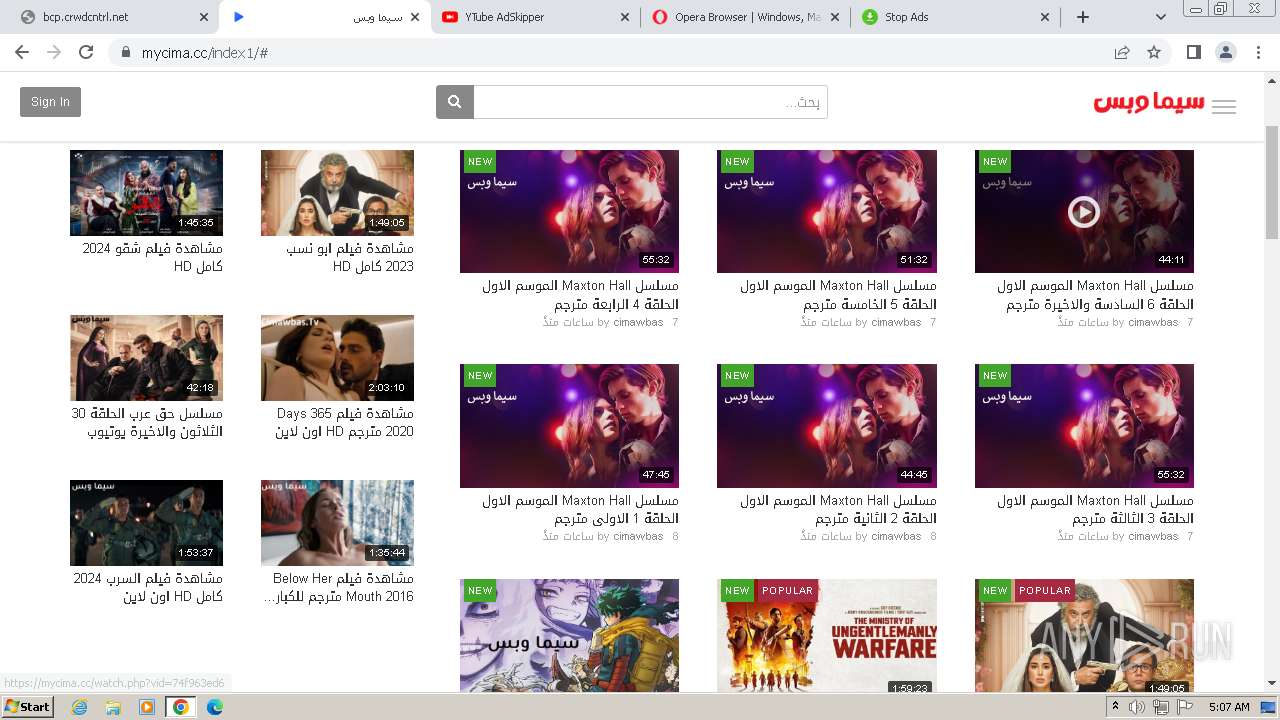Switch to the Stop Ads tab
Screen dimensions: 1280x720
(955, 17)
